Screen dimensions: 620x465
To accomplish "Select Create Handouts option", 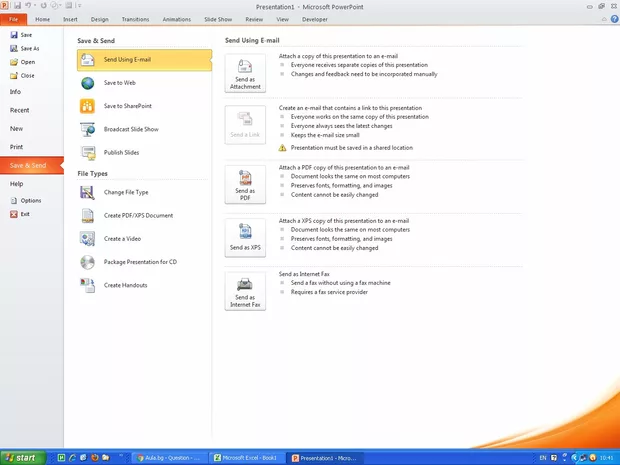I will coord(125,285).
